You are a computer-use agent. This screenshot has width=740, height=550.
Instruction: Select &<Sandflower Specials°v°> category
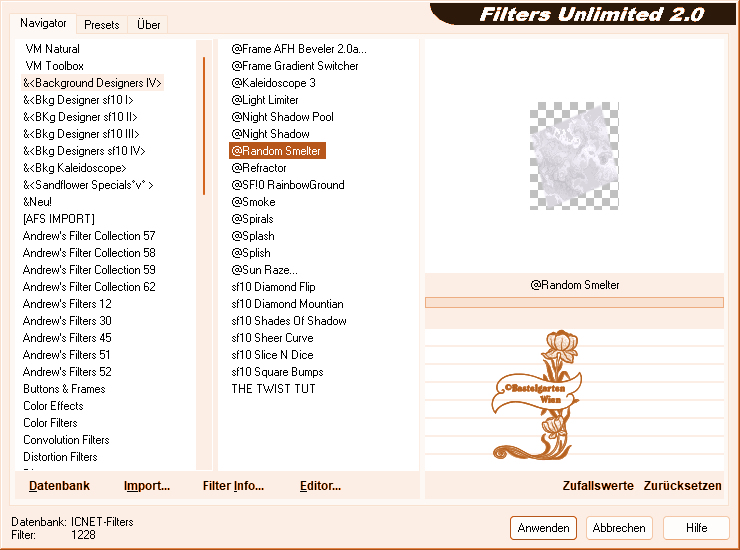point(88,185)
